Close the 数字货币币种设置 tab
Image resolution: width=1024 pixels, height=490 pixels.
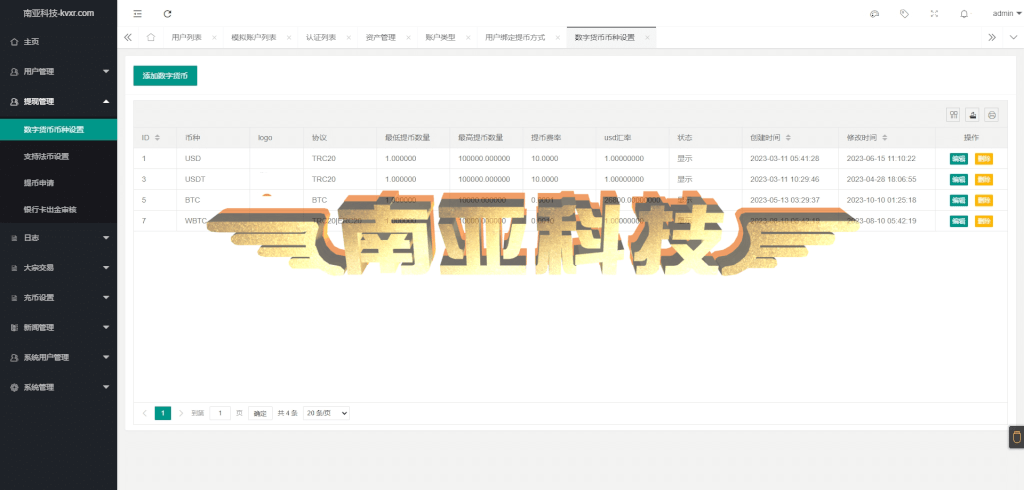[x=647, y=38]
